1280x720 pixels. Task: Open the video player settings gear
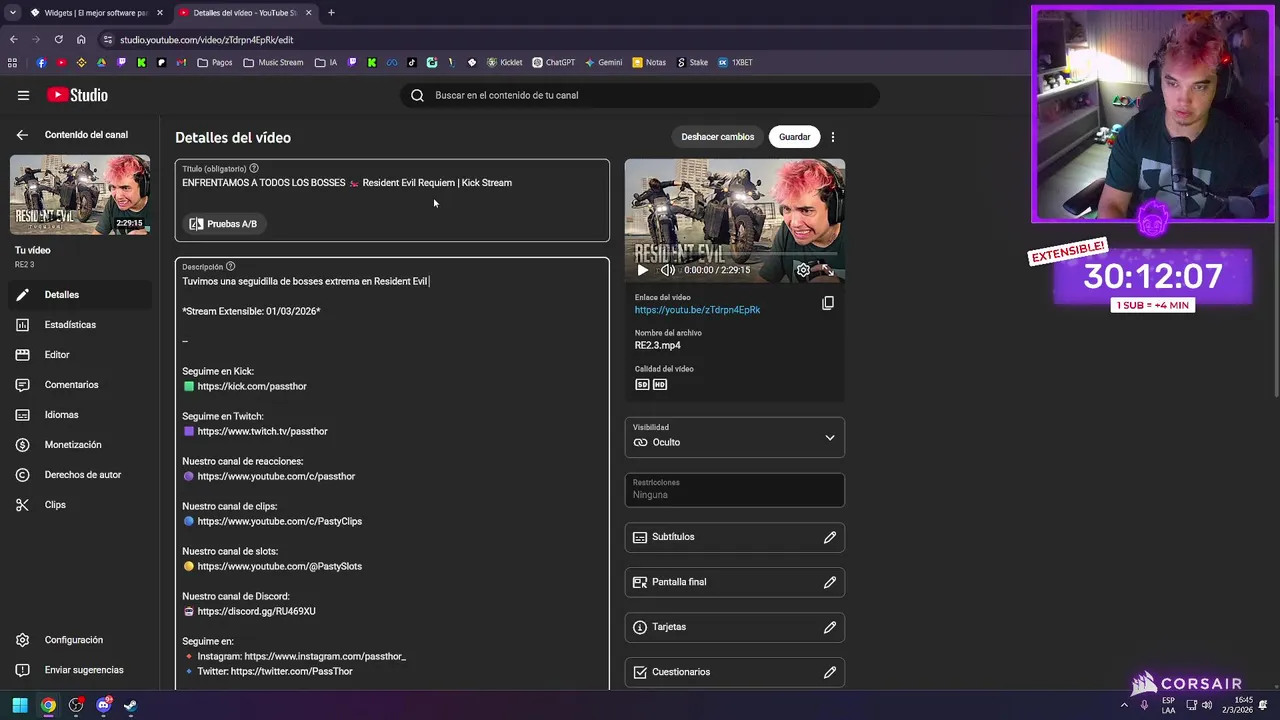(803, 270)
